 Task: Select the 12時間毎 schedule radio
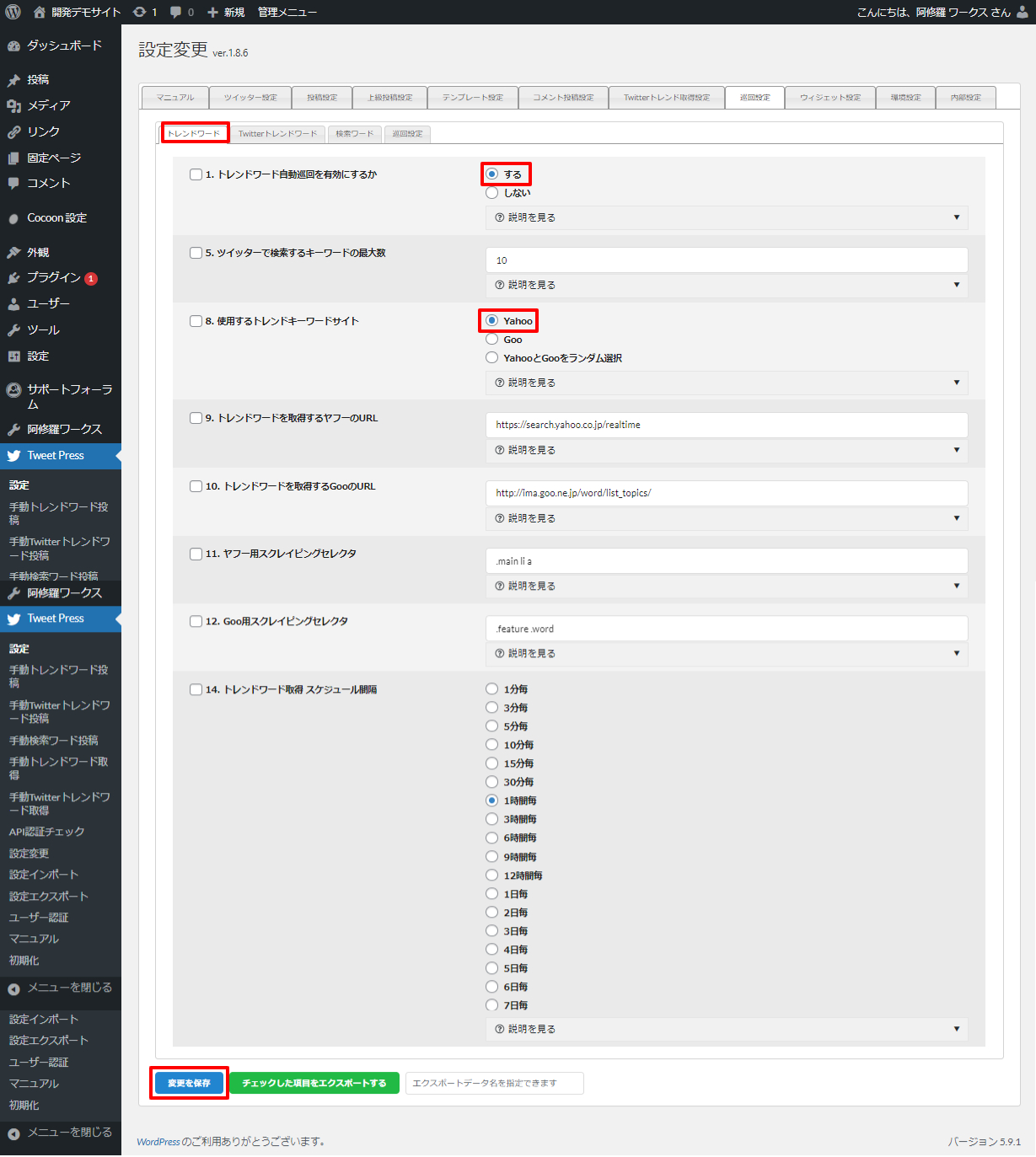coord(492,876)
